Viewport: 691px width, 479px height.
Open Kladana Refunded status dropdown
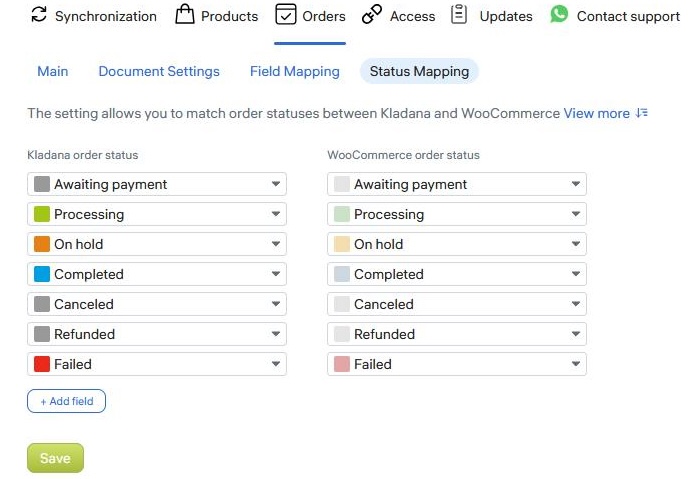[157, 334]
